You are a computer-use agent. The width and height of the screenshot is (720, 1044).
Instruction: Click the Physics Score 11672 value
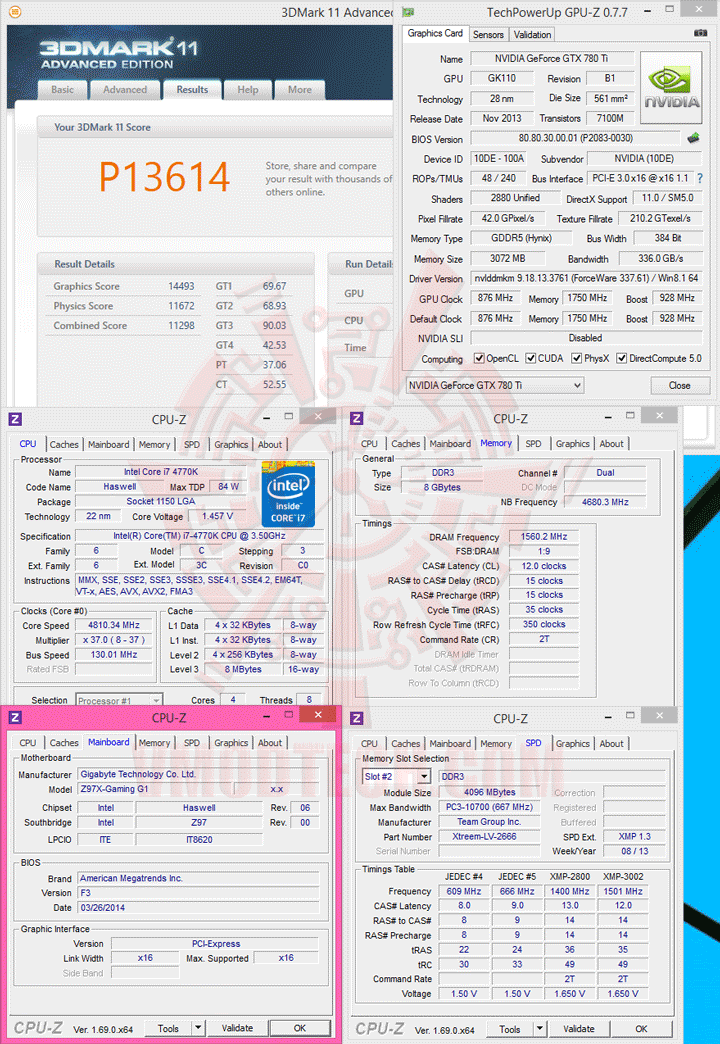point(181,306)
